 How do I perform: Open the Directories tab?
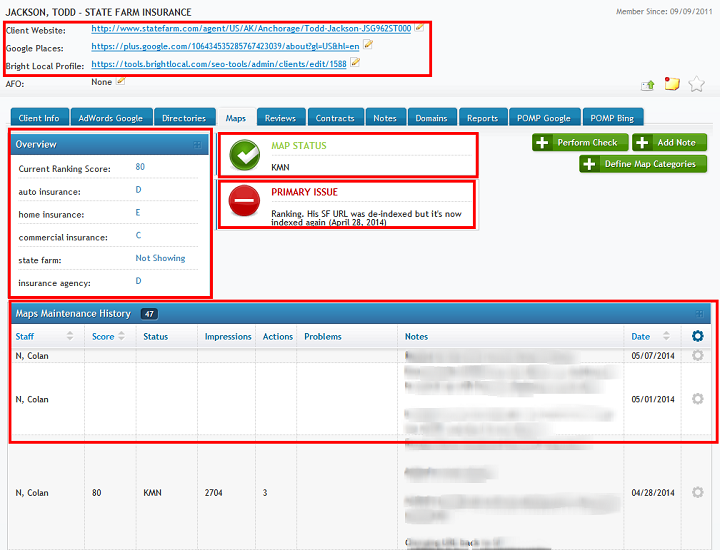point(184,118)
